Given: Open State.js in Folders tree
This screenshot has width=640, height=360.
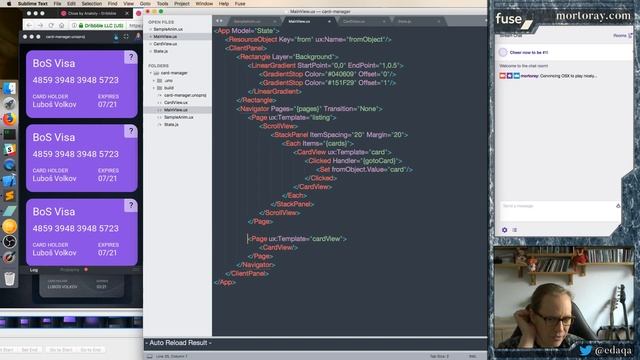Looking at the screenshot, I should (171, 124).
